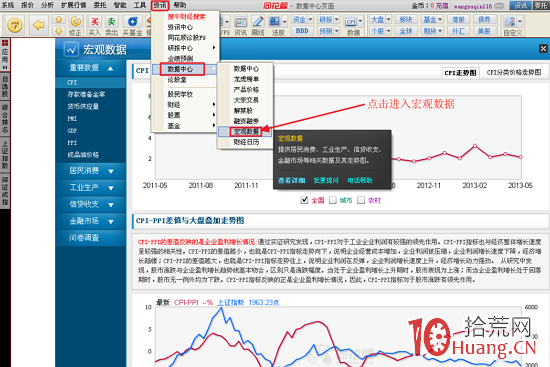
Task: Select 财经日历 in the submenu
Action: tap(246, 142)
